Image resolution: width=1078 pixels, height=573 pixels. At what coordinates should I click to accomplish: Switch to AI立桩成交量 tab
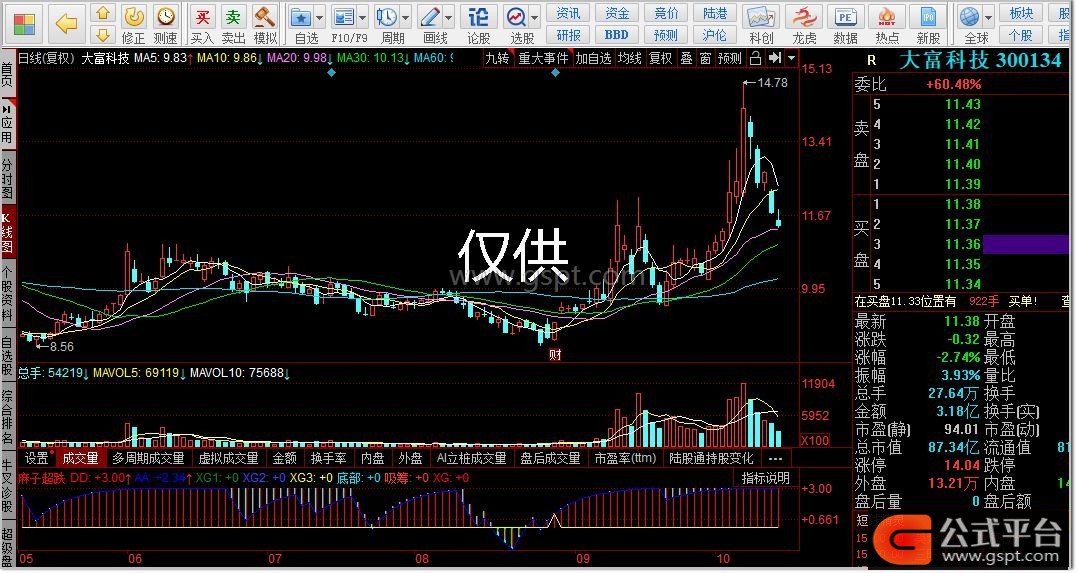pos(471,458)
